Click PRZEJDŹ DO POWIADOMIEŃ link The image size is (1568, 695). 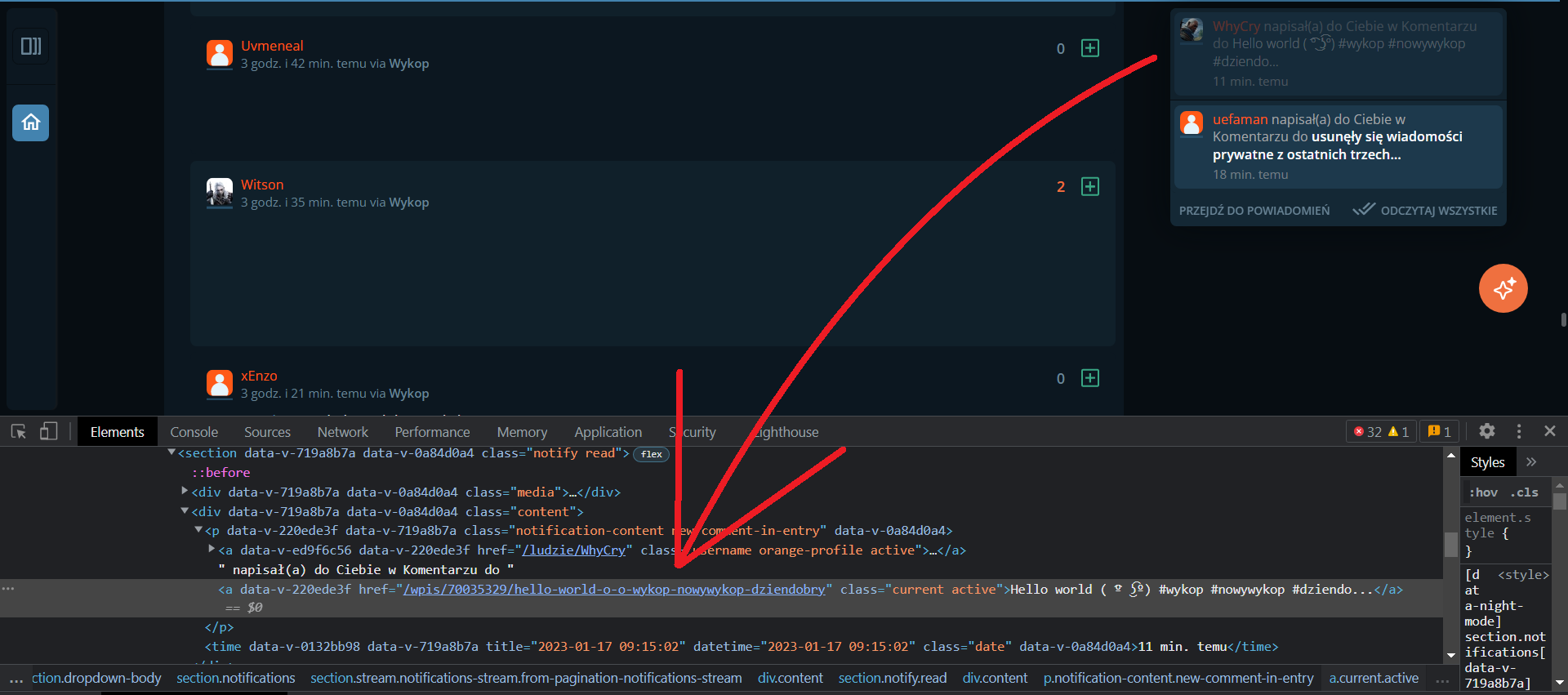coord(1254,211)
